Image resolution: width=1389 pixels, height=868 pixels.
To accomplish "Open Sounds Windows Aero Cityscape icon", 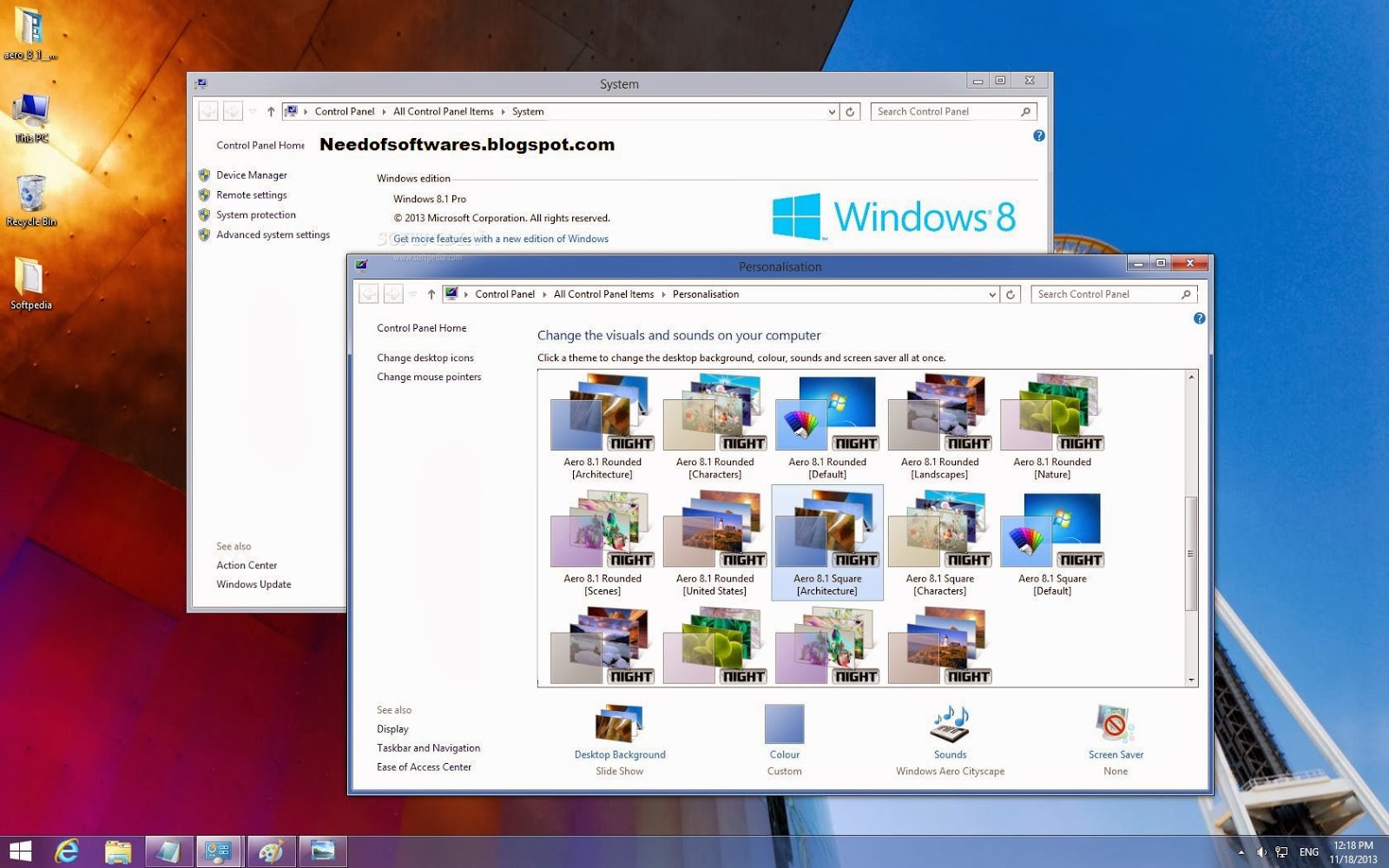I will click(950, 724).
